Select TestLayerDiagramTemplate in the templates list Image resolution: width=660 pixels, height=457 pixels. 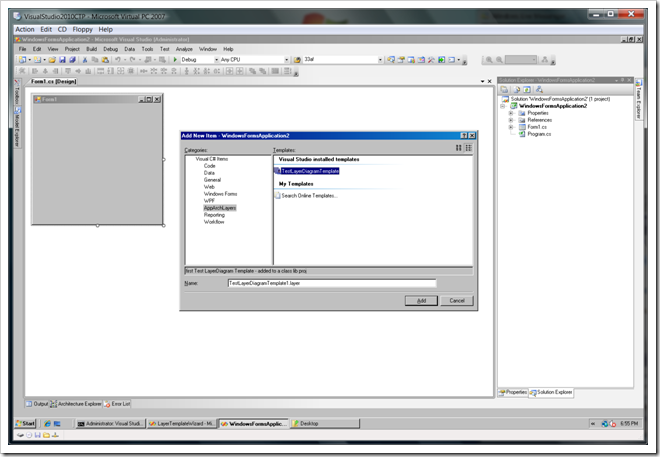(309, 171)
